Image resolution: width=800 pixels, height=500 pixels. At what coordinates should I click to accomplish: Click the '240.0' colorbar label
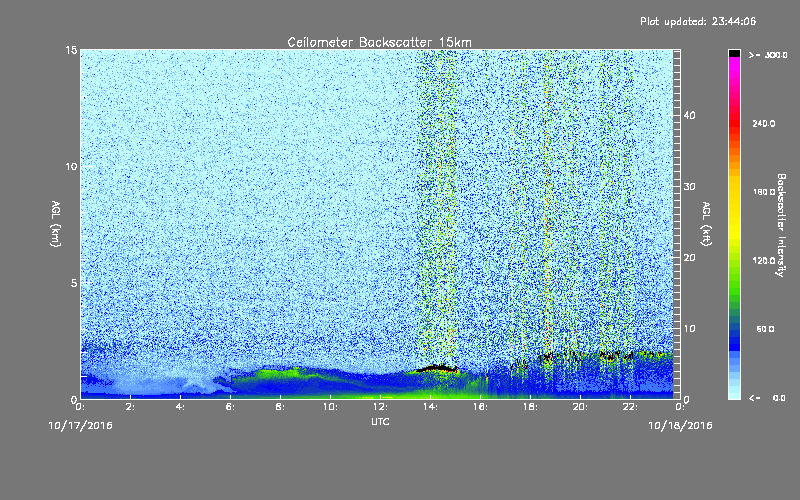click(x=764, y=123)
